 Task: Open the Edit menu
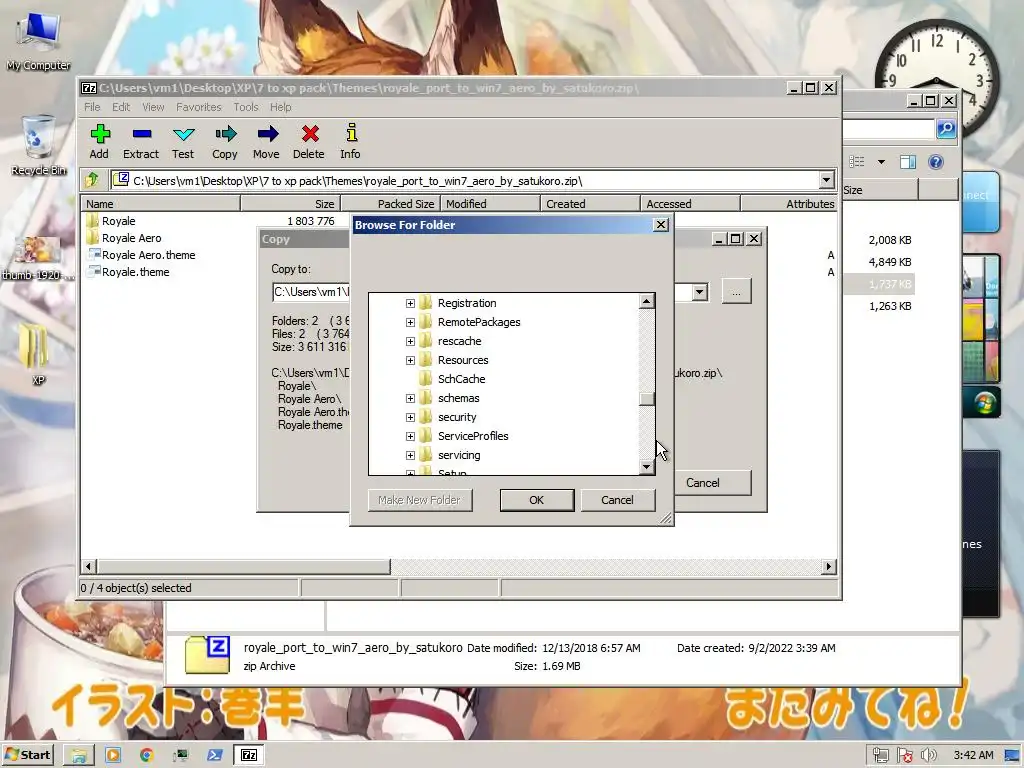click(121, 107)
